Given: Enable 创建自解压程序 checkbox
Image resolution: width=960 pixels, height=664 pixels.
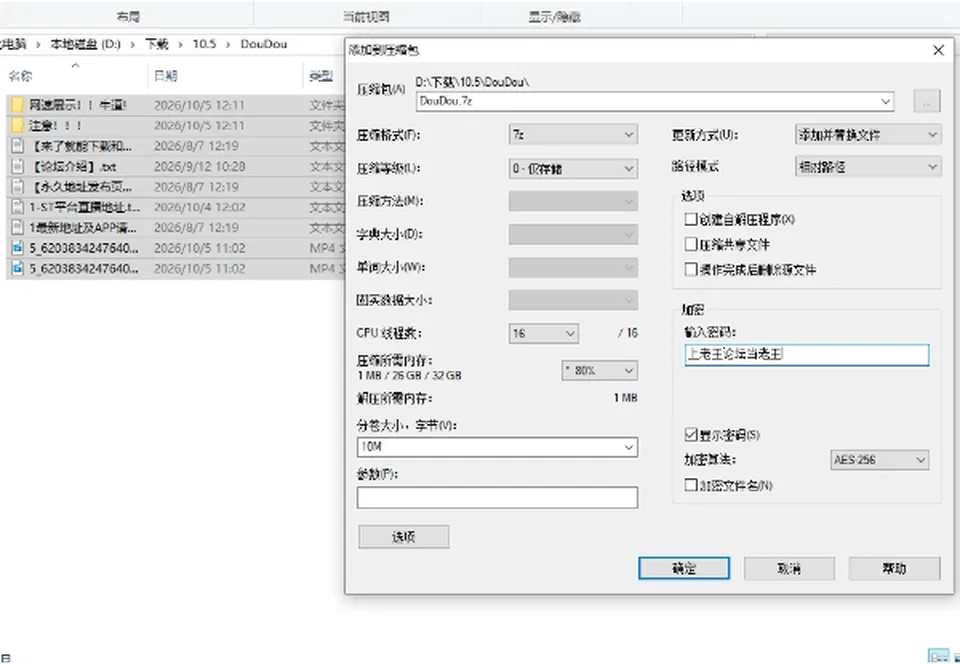Looking at the screenshot, I should [691, 219].
